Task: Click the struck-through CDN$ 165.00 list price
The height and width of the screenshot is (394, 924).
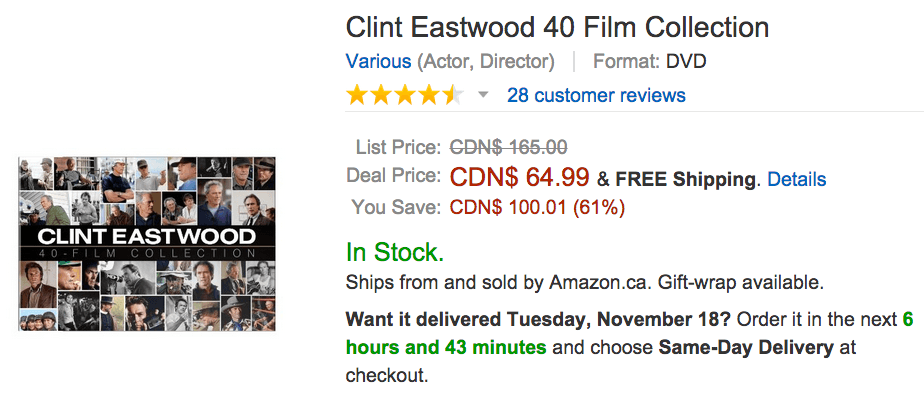Action: pyautogui.click(x=509, y=146)
